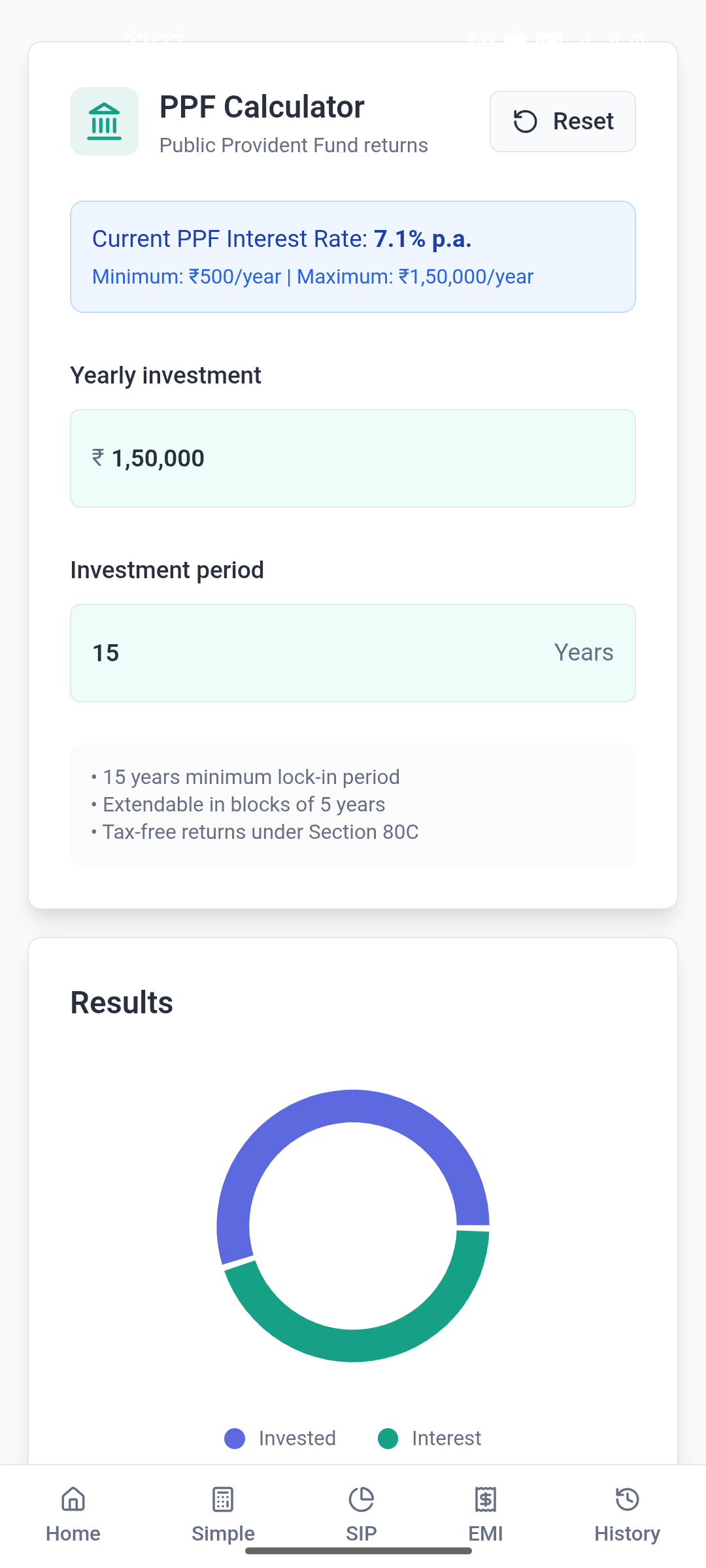Image resolution: width=706 pixels, height=1568 pixels.
Task: Go to the EMI tab label
Action: click(486, 1533)
